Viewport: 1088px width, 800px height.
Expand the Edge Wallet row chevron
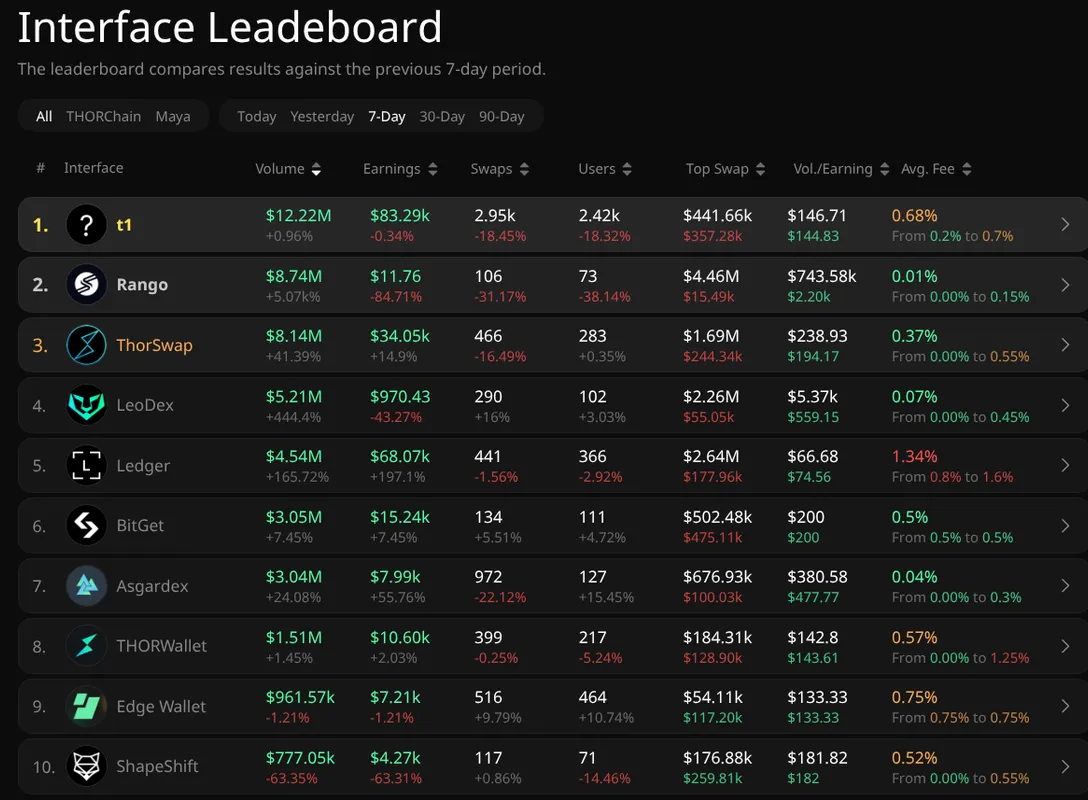pos(1065,706)
